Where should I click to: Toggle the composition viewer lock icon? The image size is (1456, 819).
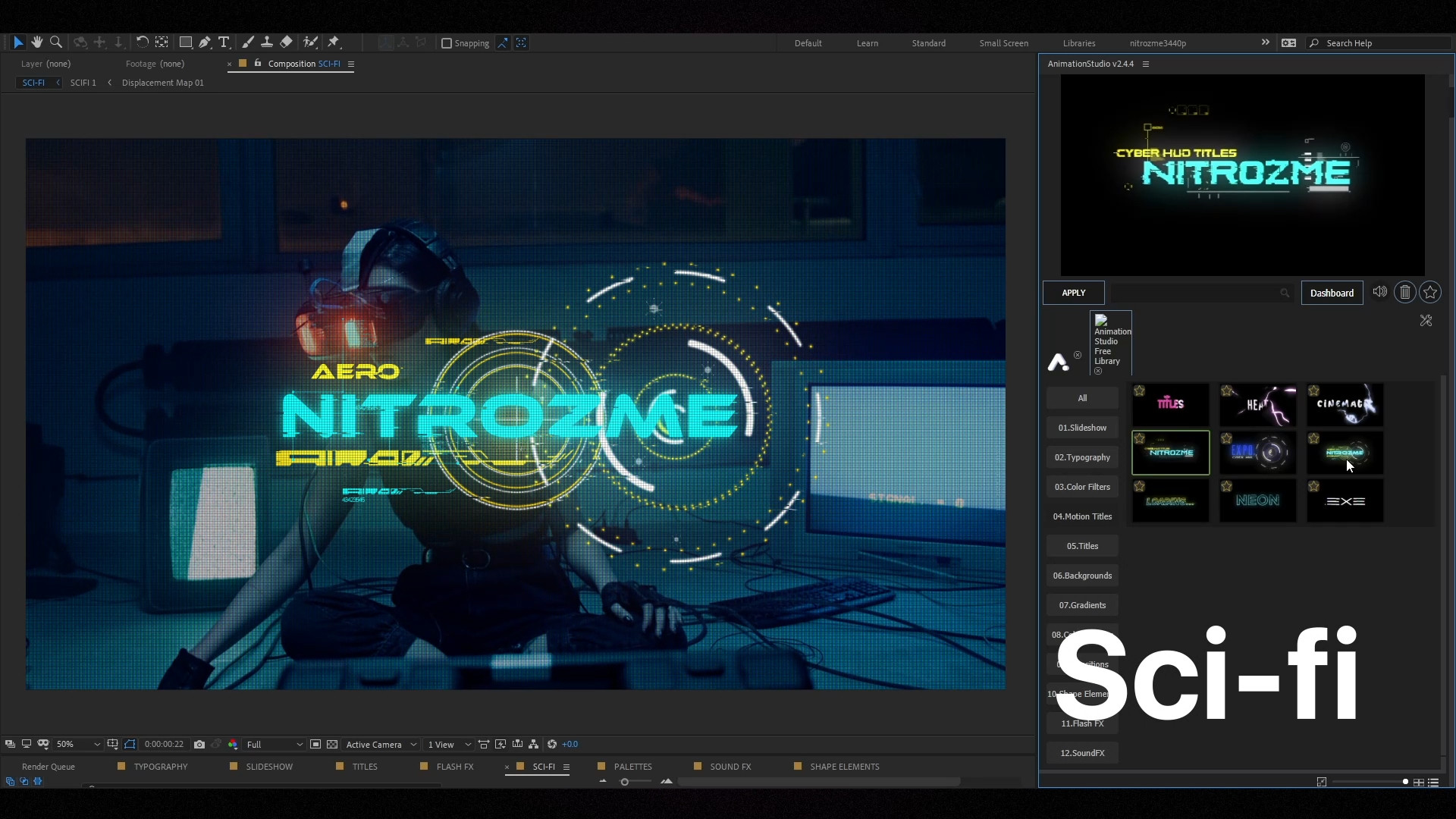(x=258, y=63)
